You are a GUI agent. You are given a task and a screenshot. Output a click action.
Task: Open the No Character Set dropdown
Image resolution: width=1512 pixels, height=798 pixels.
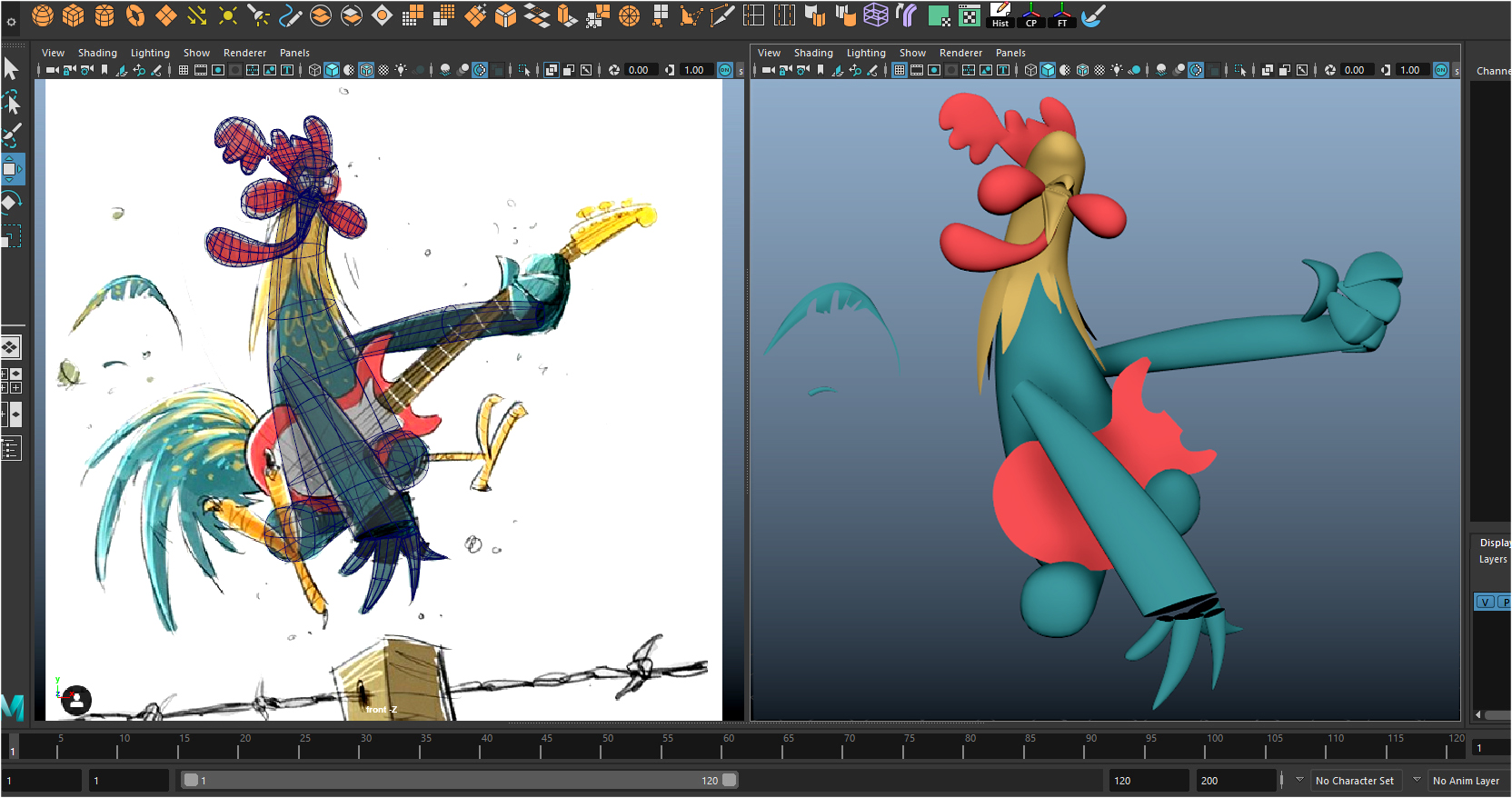tap(1355, 781)
